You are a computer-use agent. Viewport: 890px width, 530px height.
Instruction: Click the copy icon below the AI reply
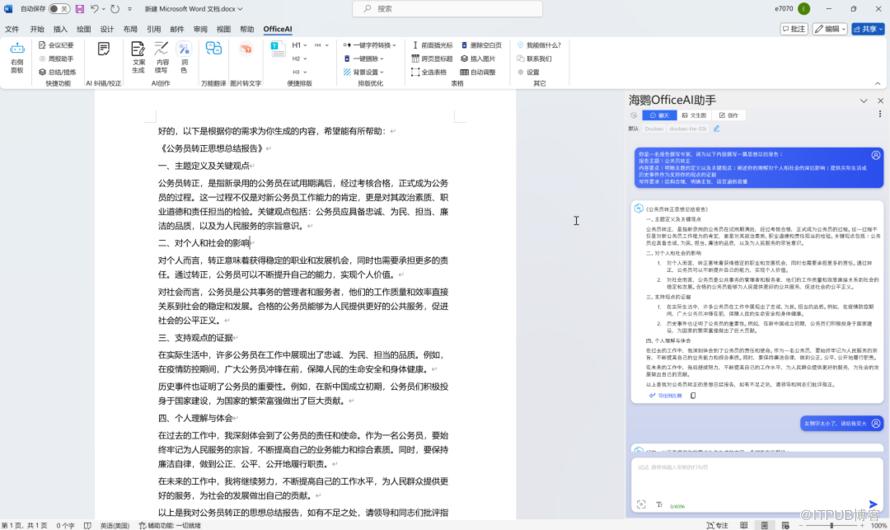pos(693,396)
